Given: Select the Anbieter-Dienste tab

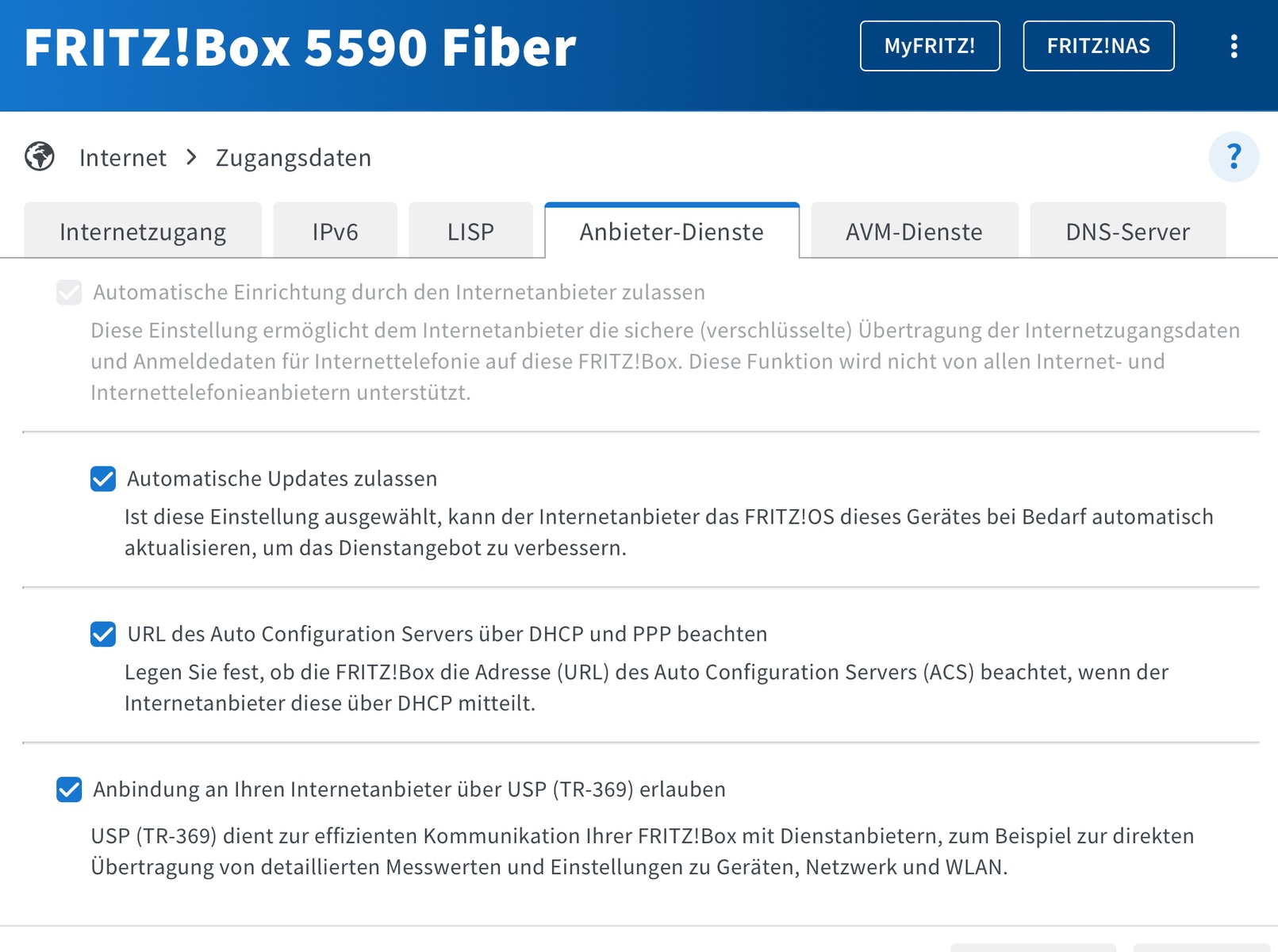Looking at the screenshot, I should click(672, 231).
